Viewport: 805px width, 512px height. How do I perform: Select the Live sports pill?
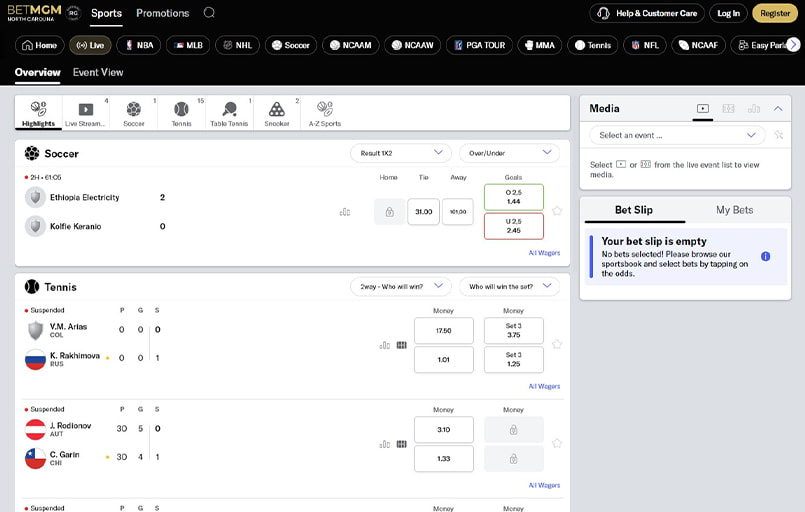(x=90, y=45)
